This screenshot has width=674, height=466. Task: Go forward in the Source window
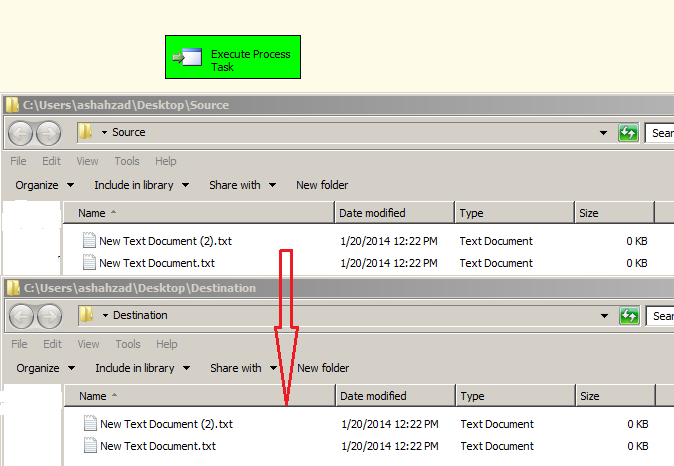(x=48, y=133)
